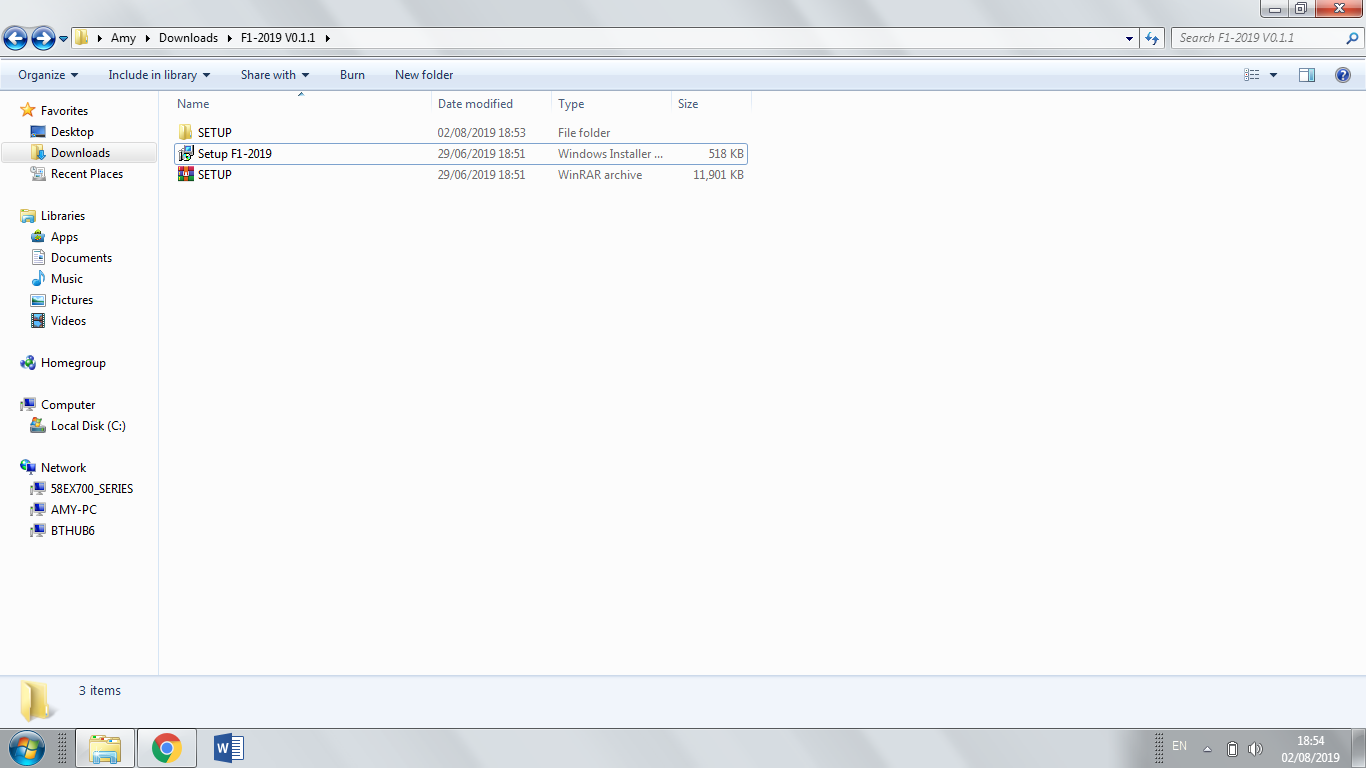Click the Search F1-2019 V0.1.1 field
Image resolution: width=1366 pixels, height=768 pixels.
click(x=1258, y=38)
